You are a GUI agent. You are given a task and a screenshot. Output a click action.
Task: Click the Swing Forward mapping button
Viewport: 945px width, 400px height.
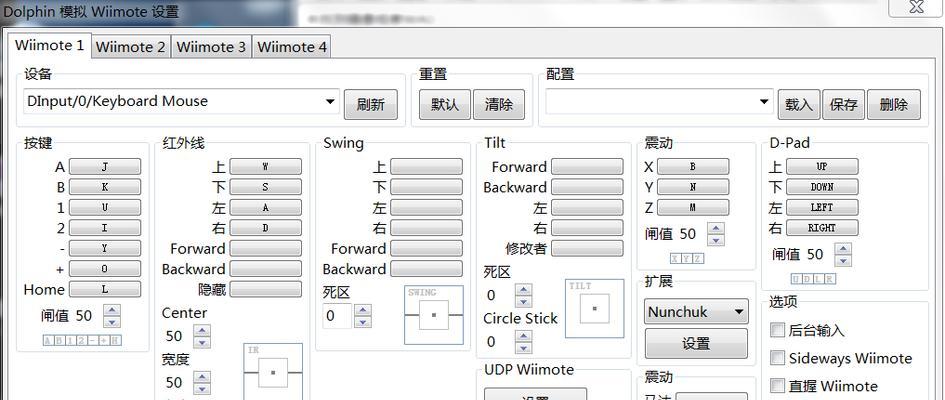[427, 248]
